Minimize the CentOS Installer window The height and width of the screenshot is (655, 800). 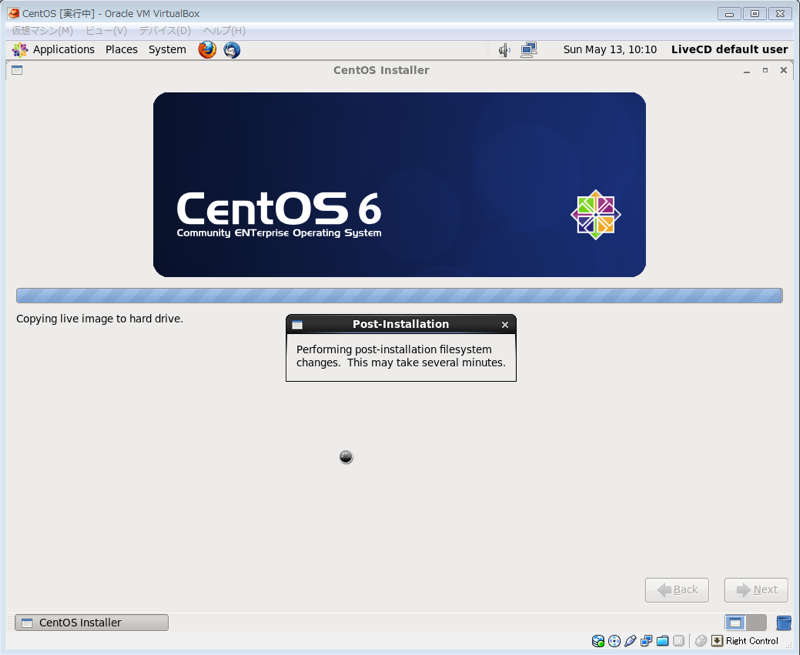click(x=747, y=70)
